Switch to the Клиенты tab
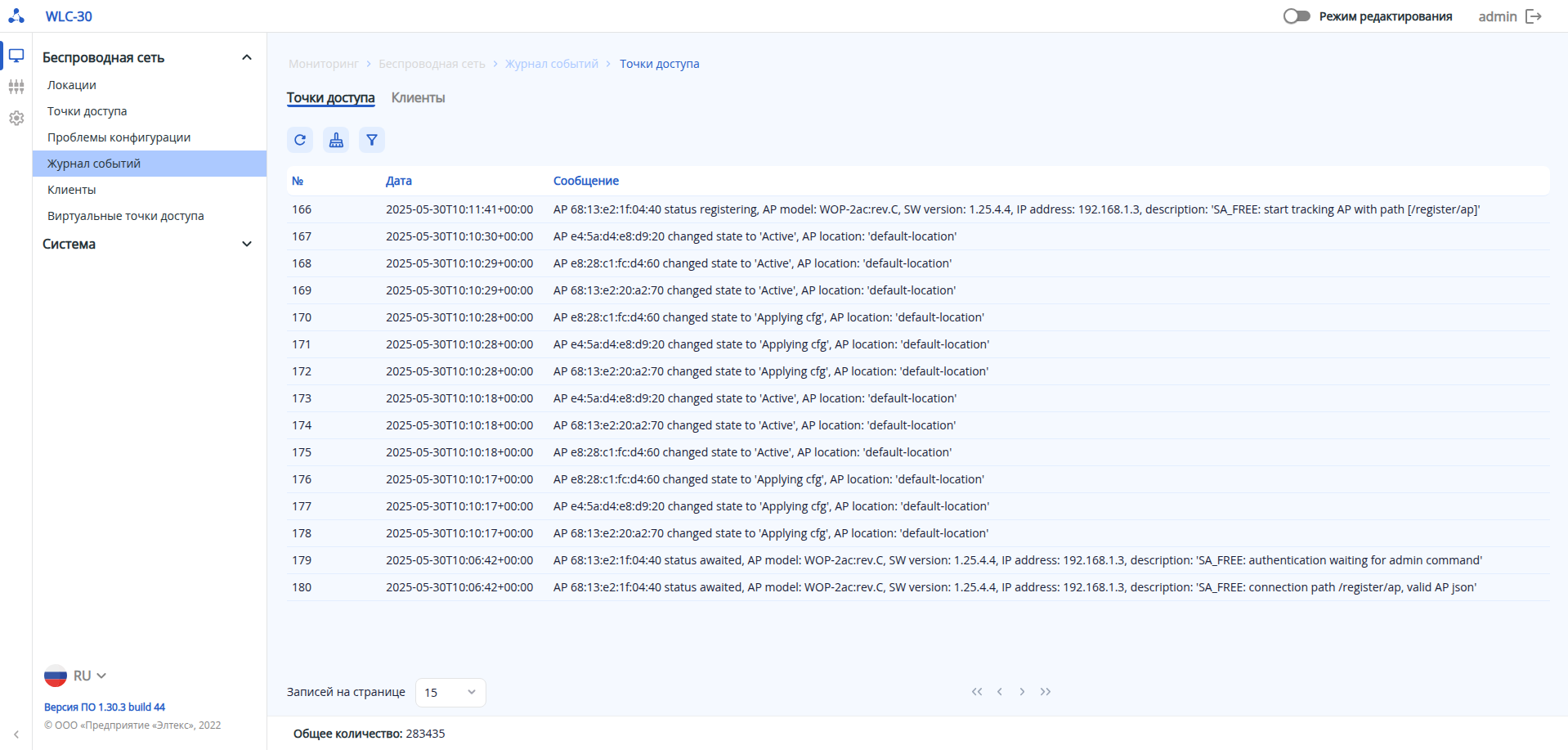 point(418,98)
